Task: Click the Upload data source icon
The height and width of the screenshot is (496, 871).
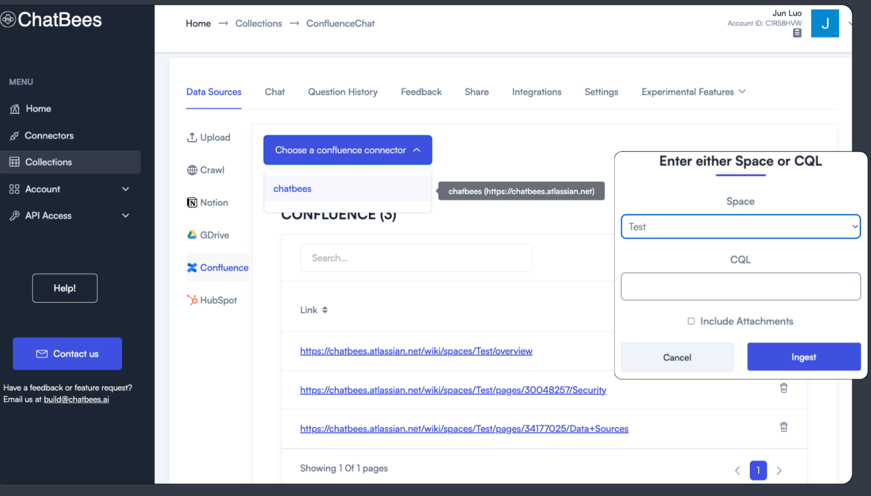Action: [x=192, y=137]
